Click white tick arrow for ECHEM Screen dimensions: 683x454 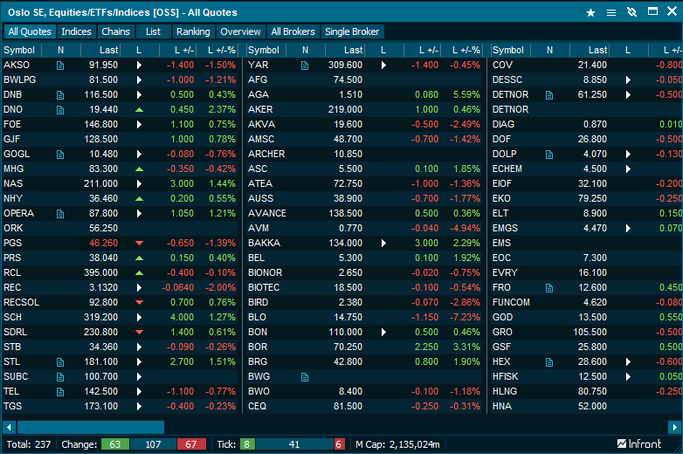coord(628,169)
